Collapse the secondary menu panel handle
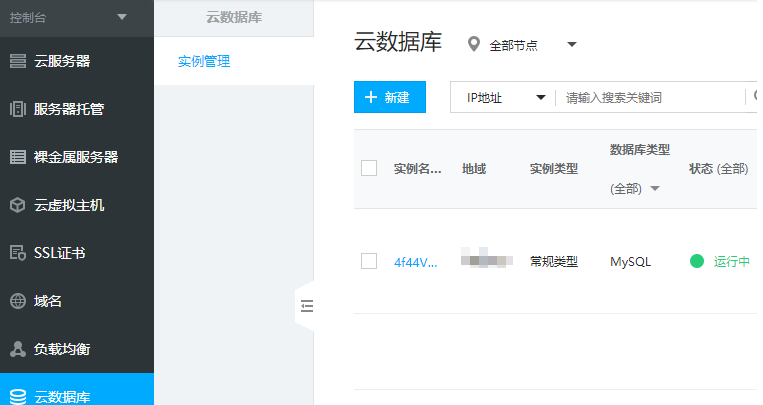 306,306
